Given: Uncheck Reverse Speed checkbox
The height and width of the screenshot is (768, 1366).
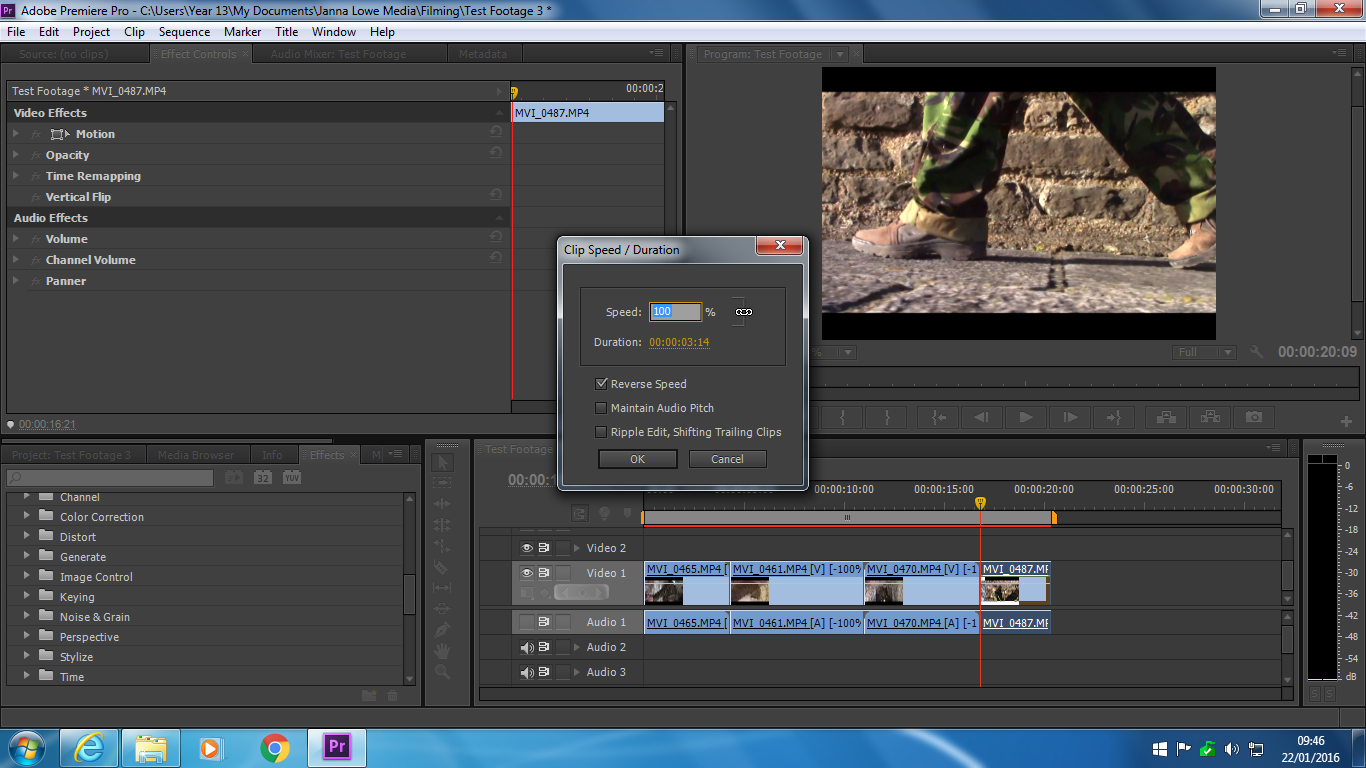Looking at the screenshot, I should click(601, 383).
